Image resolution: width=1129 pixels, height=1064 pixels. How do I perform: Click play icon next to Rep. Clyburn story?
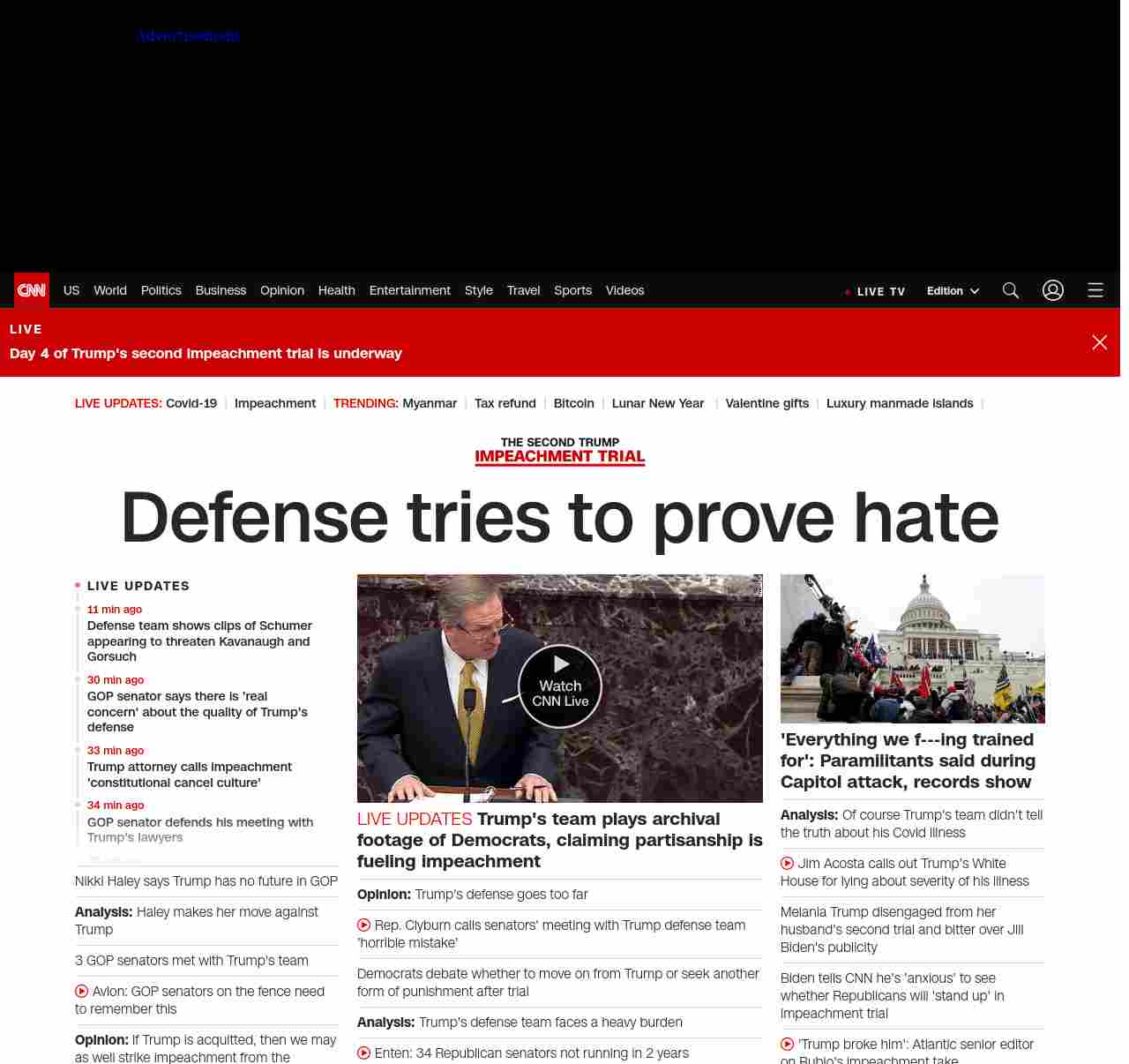click(x=363, y=925)
